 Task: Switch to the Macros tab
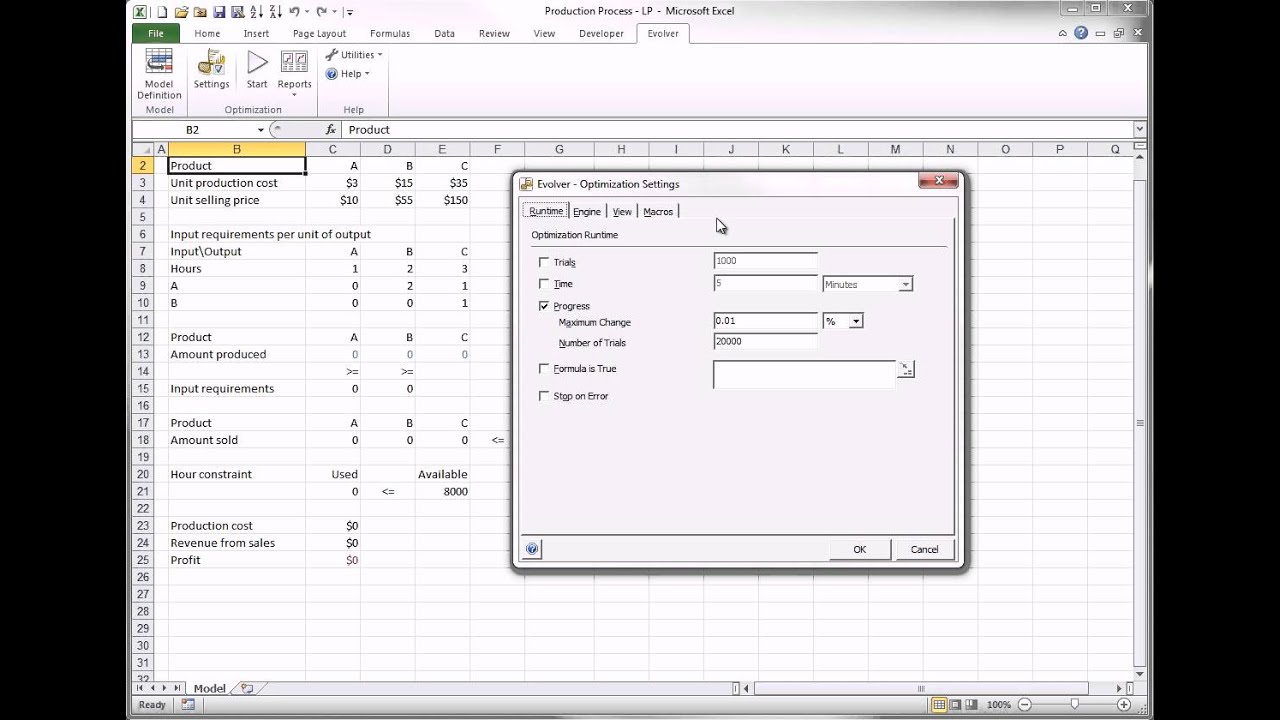[x=658, y=211]
